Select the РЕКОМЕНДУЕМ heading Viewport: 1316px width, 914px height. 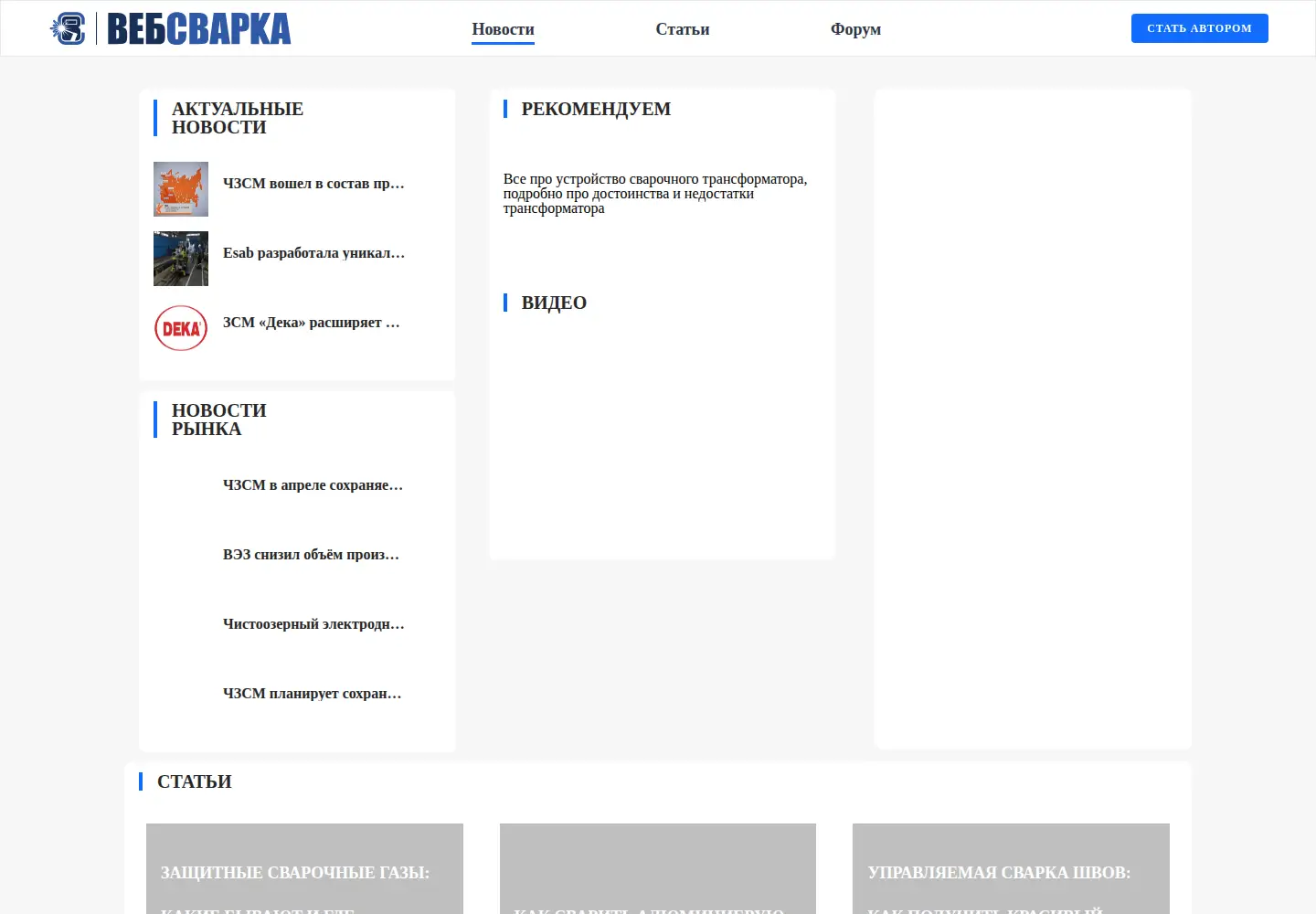click(596, 109)
